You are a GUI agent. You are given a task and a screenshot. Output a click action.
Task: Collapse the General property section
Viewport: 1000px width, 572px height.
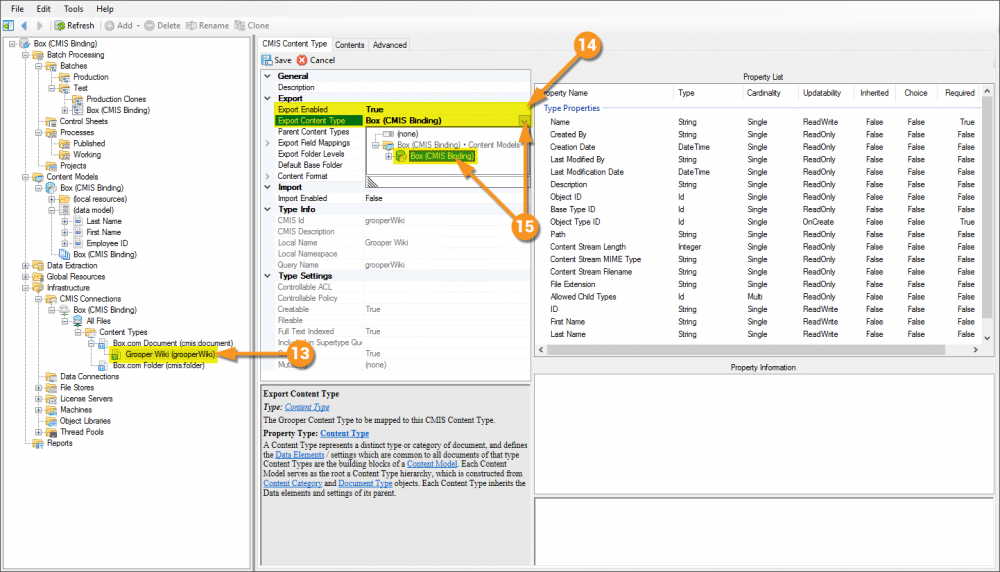(266, 76)
